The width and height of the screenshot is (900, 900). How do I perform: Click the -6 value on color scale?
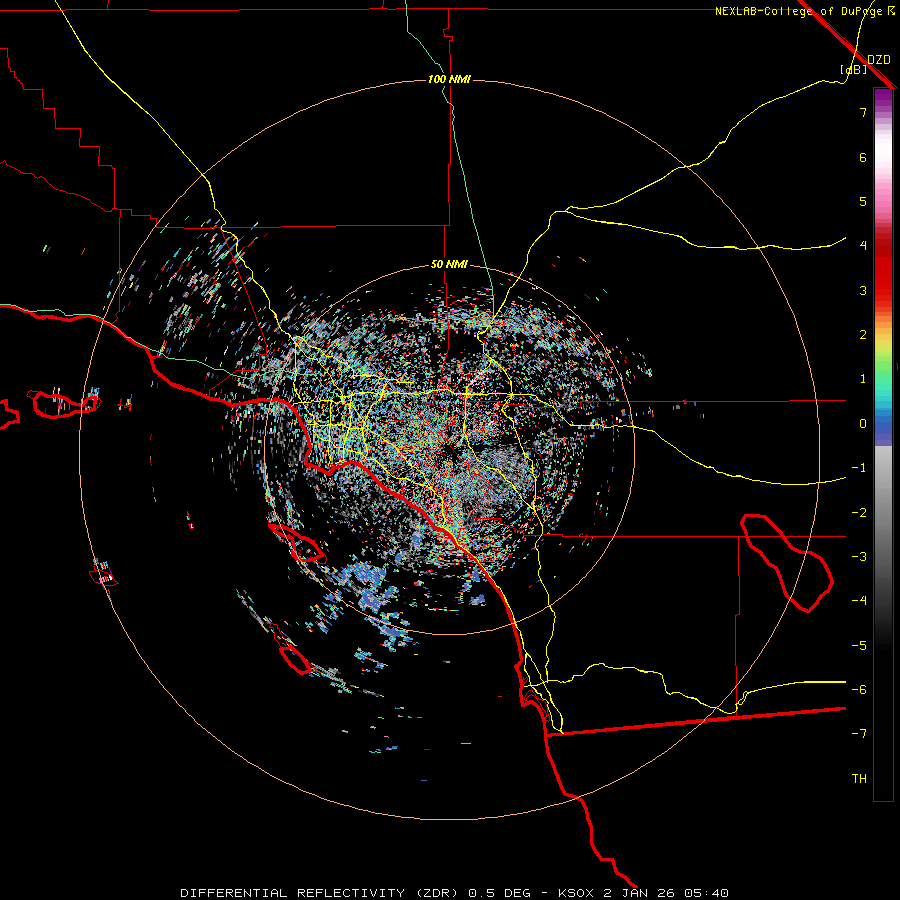click(859, 690)
